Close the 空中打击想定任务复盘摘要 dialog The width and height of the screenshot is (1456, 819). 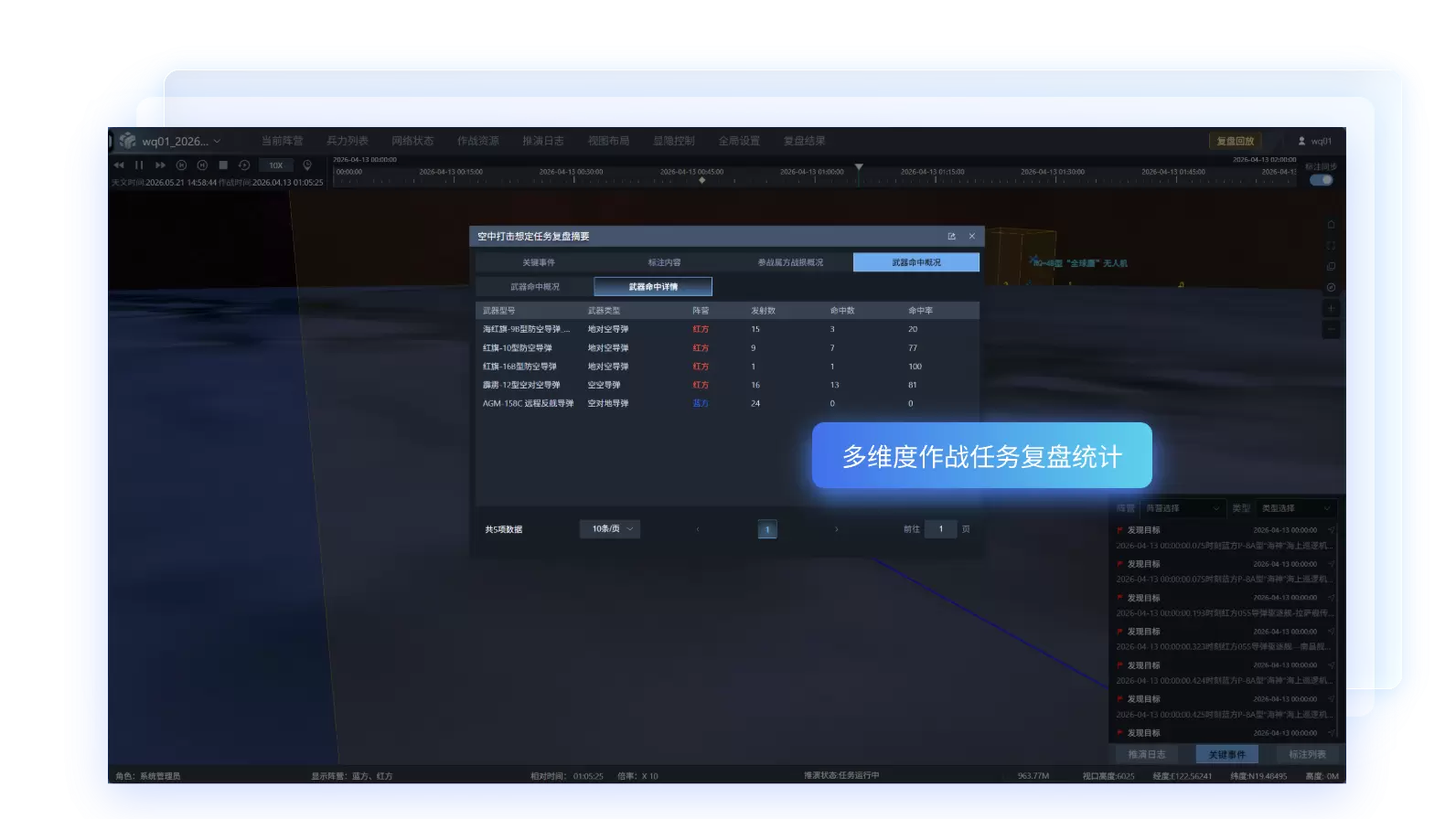pos(972,237)
